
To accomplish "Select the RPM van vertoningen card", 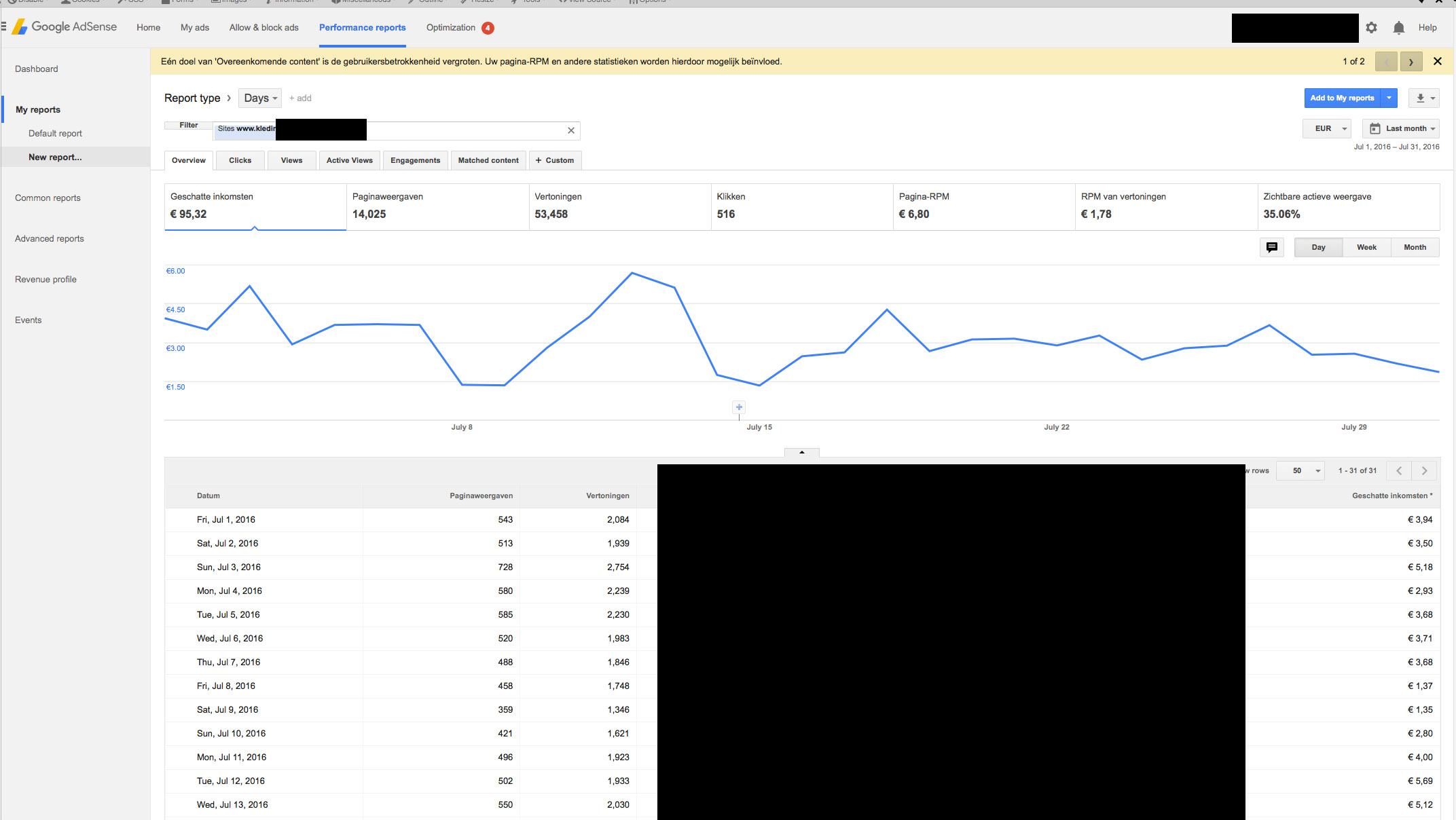I will click(x=1166, y=206).
